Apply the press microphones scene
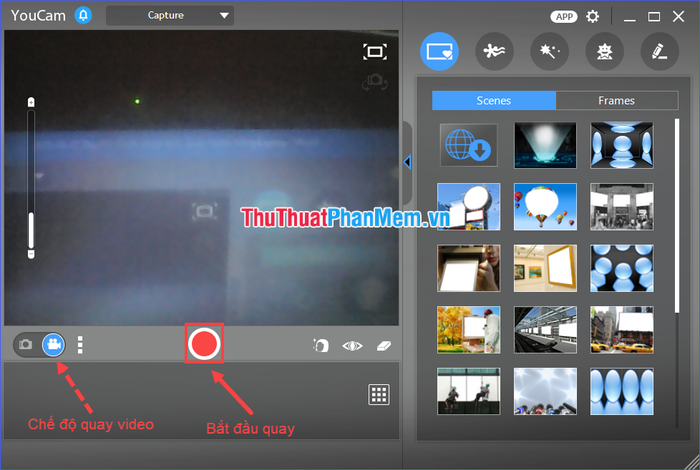 tap(545, 391)
